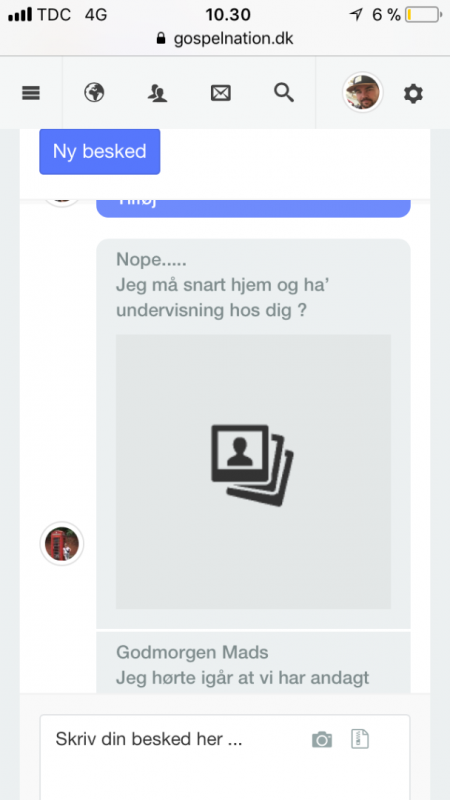Tap the zip file attachment icon
Viewport: 450px width, 800px height.
(x=360, y=739)
